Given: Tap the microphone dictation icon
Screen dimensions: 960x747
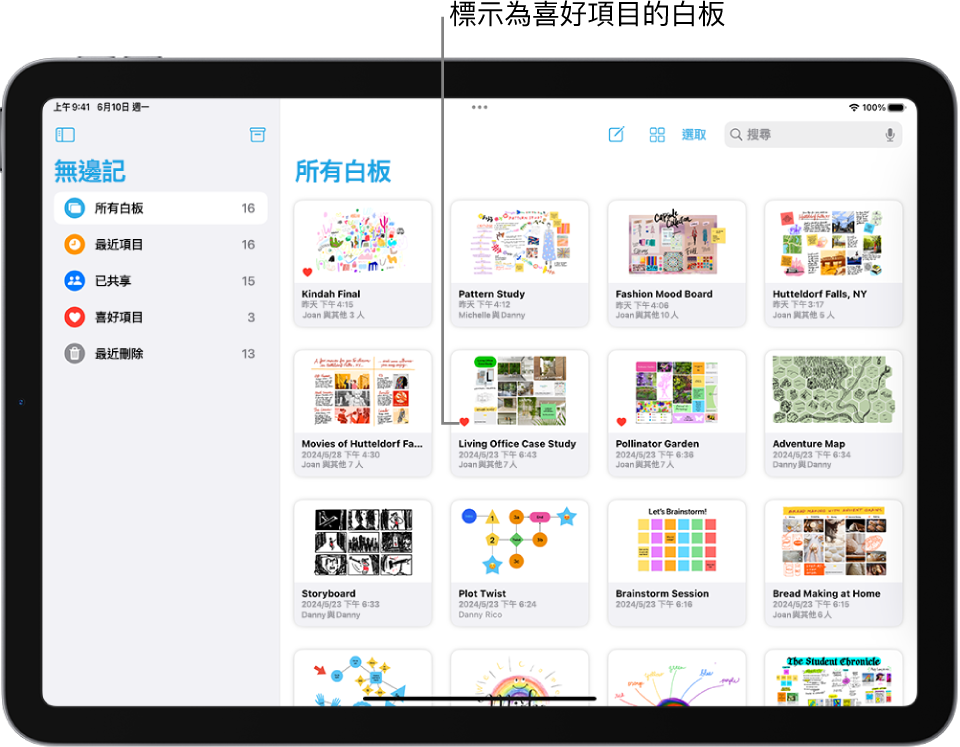Looking at the screenshot, I should tap(890, 135).
